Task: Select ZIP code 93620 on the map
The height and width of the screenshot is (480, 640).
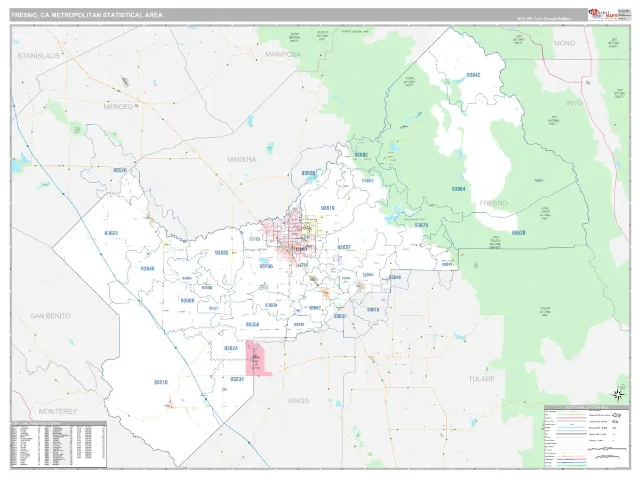Action: click(119, 170)
